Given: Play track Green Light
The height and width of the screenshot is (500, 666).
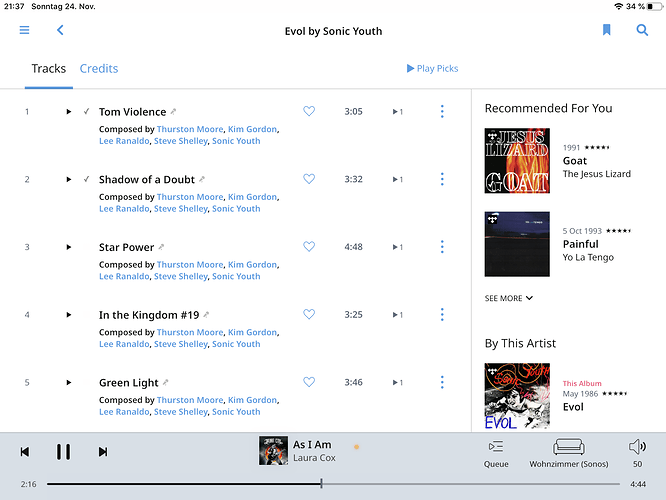Looking at the screenshot, I should click(x=68, y=382).
